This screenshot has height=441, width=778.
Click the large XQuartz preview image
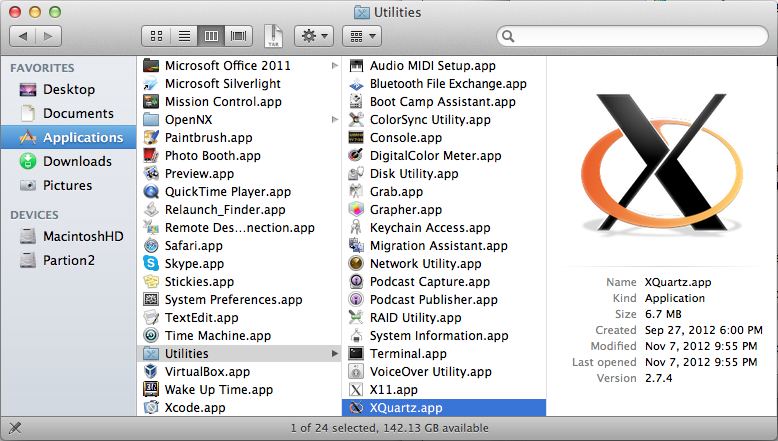[x=664, y=170]
